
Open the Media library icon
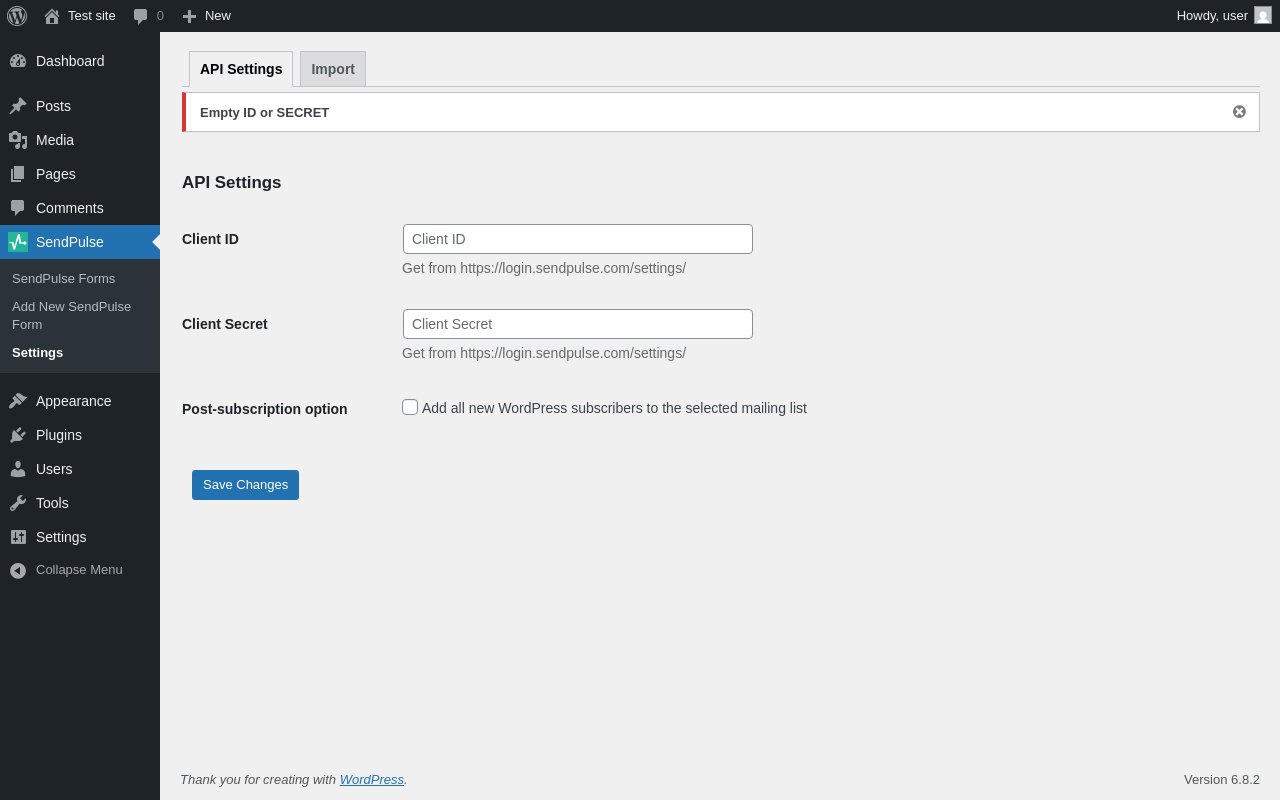18,140
